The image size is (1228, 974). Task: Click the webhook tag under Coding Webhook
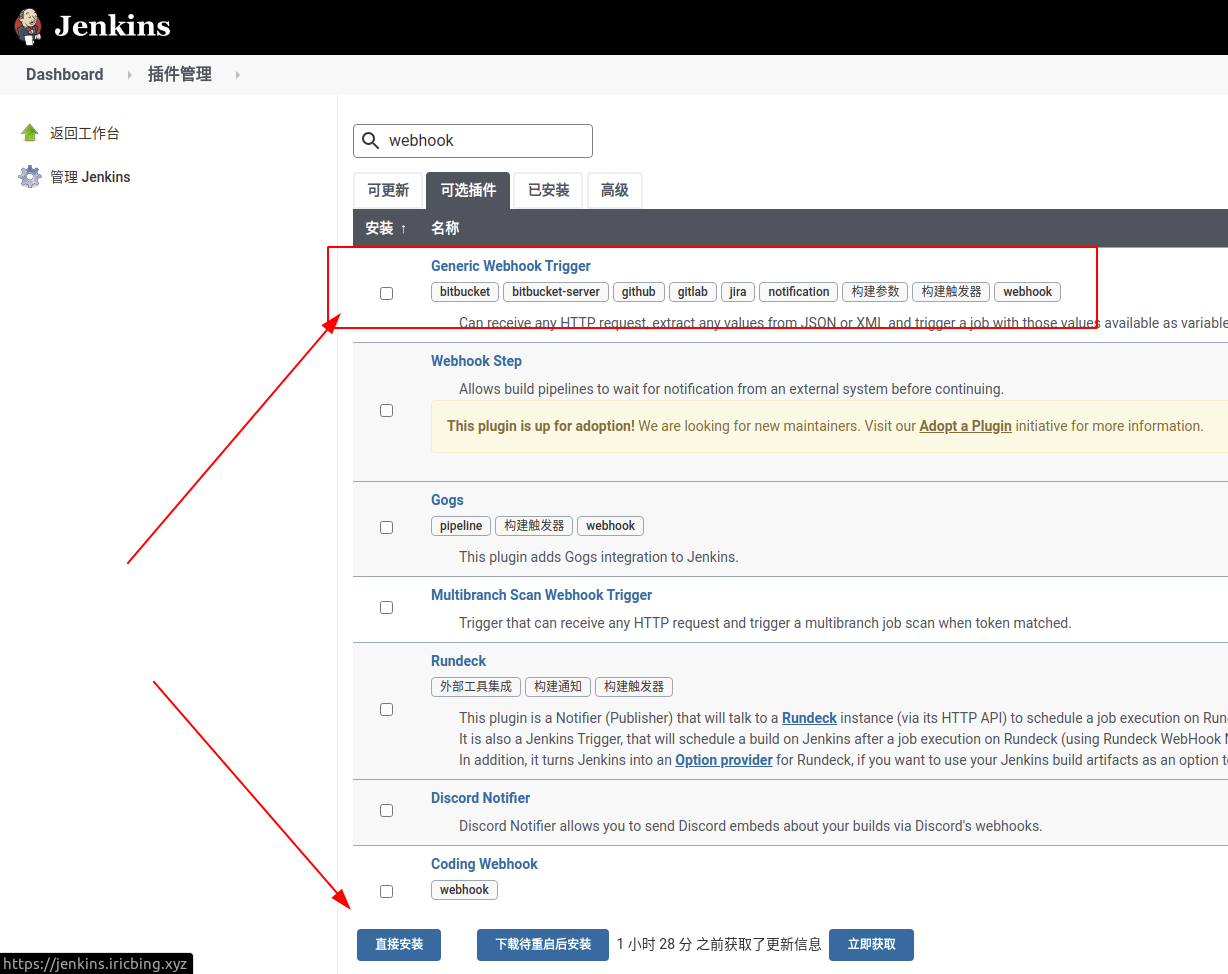(x=464, y=889)
